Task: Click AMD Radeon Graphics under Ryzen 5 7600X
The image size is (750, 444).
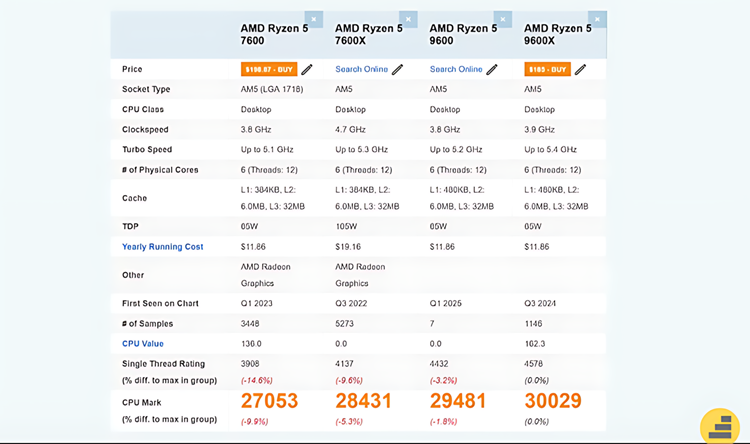Action: coord(360,275)
